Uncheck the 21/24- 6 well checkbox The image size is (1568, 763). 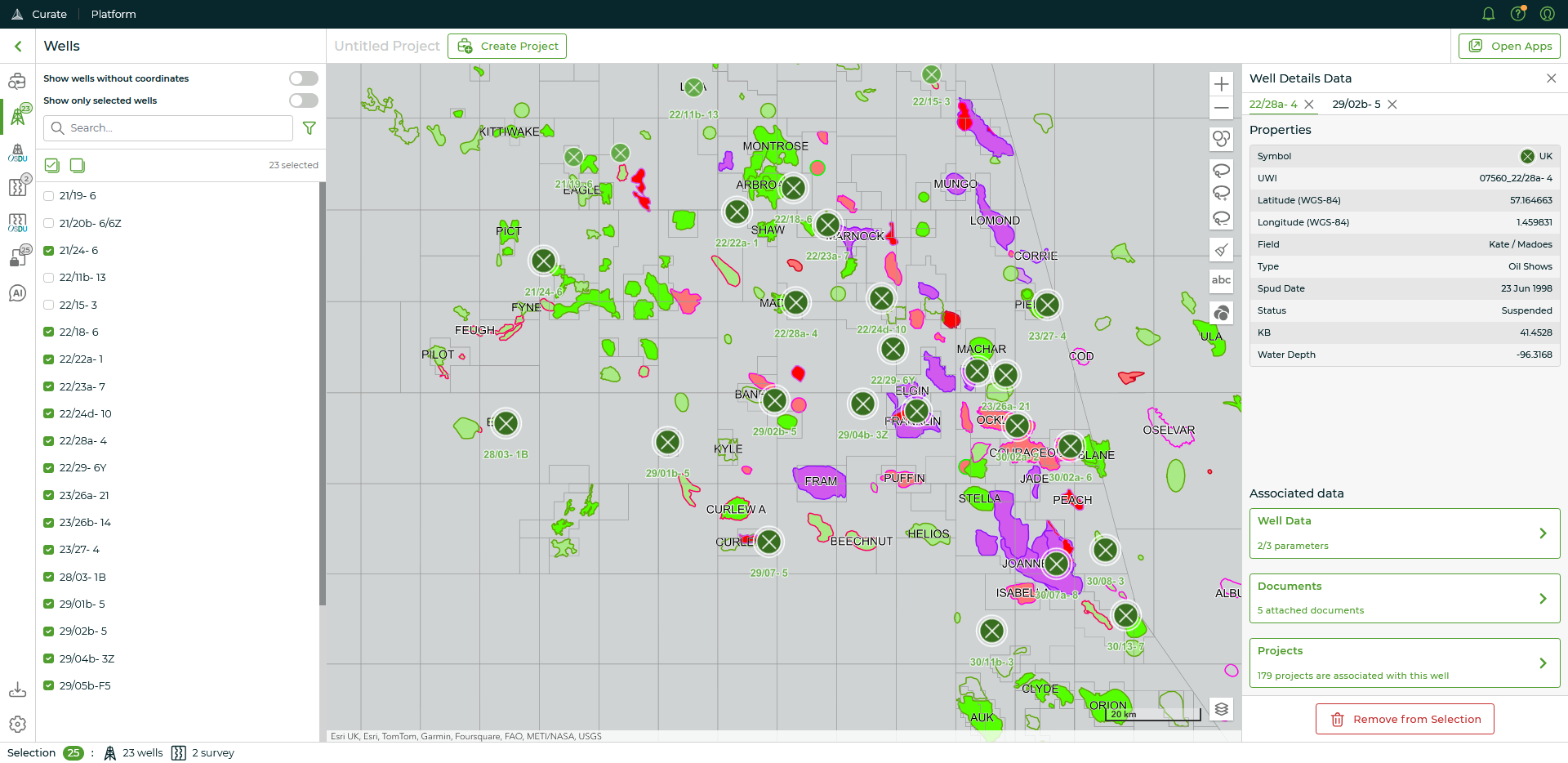[x=49, y=251]
